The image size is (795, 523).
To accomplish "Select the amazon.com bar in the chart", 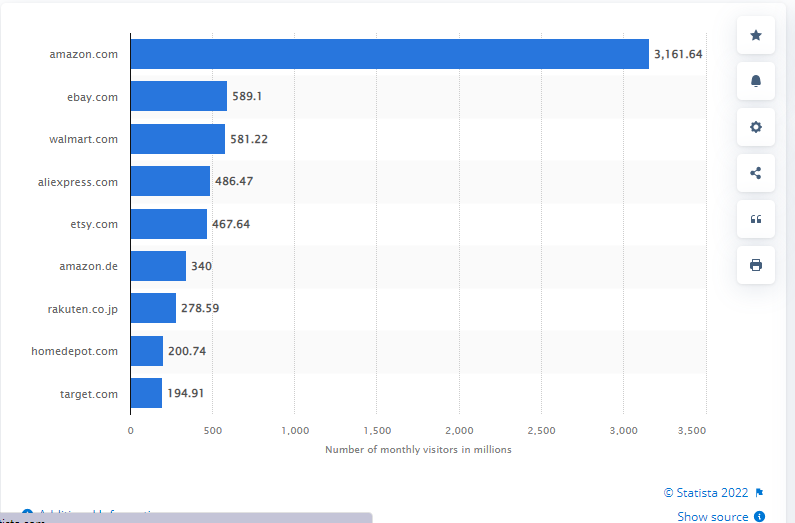I will point(389,54).
